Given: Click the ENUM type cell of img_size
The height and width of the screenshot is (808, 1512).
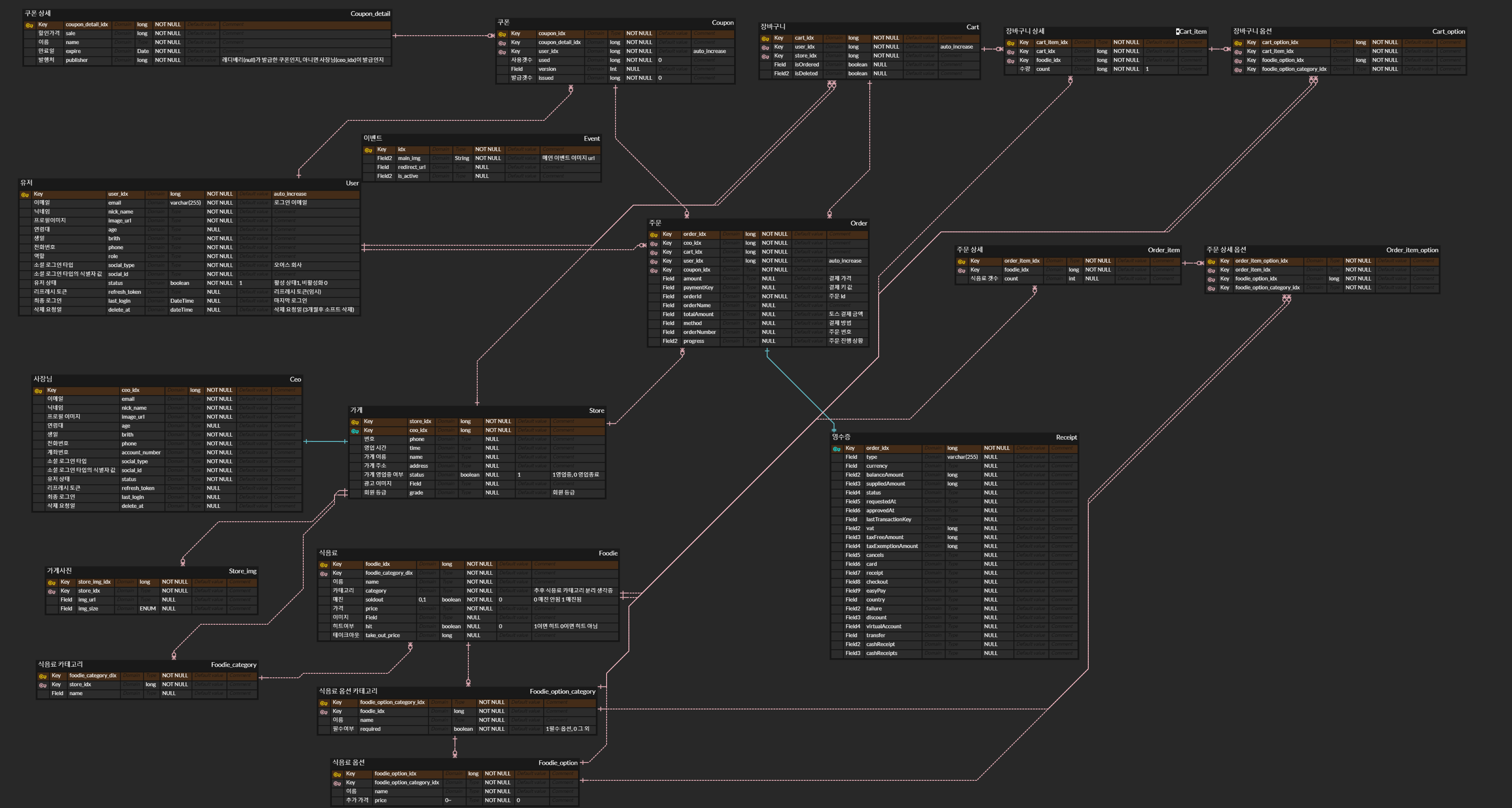Looking at the screenshot, I should [x=147, y=609].
